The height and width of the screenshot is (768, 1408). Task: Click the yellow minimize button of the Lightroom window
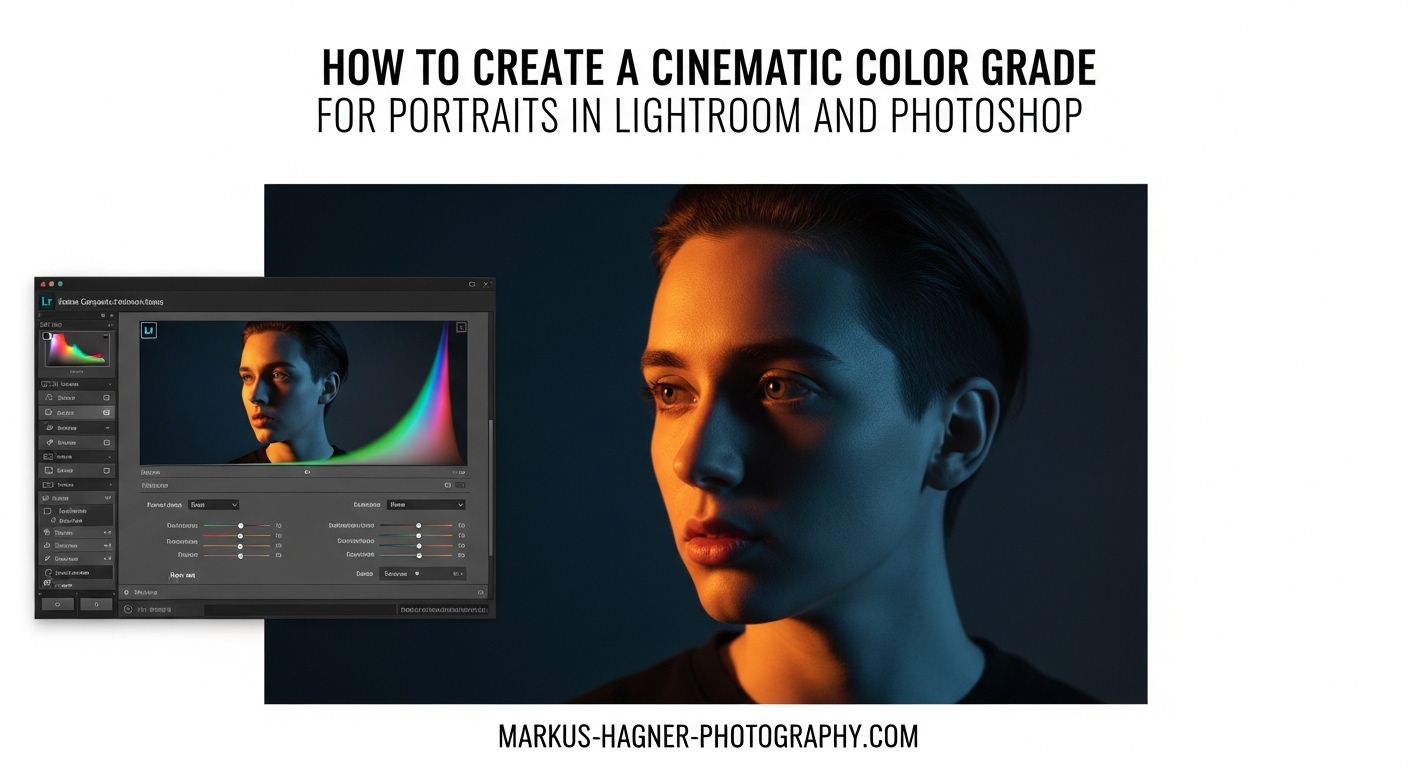51,284
